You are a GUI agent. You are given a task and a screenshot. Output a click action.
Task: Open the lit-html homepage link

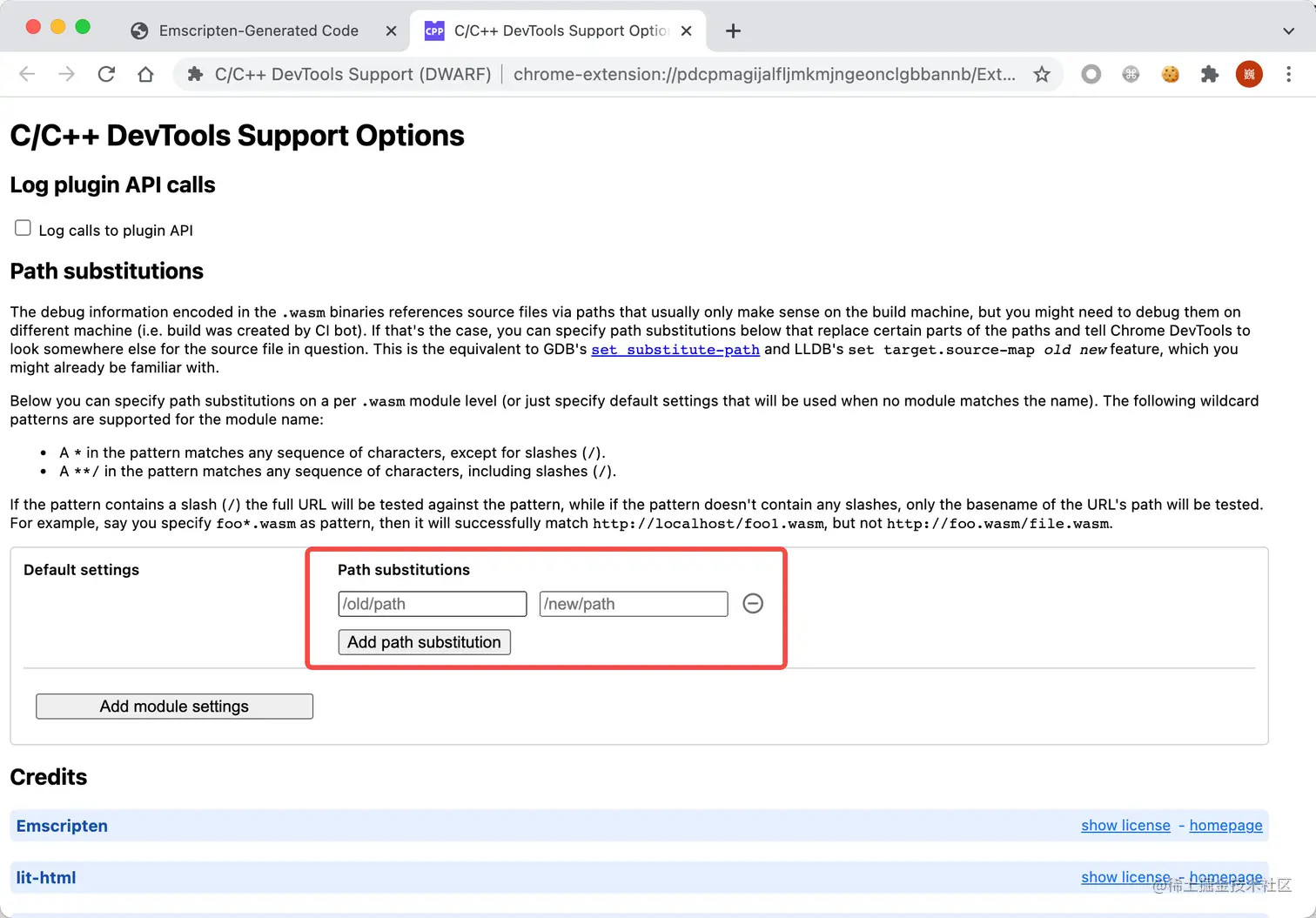1225,877
